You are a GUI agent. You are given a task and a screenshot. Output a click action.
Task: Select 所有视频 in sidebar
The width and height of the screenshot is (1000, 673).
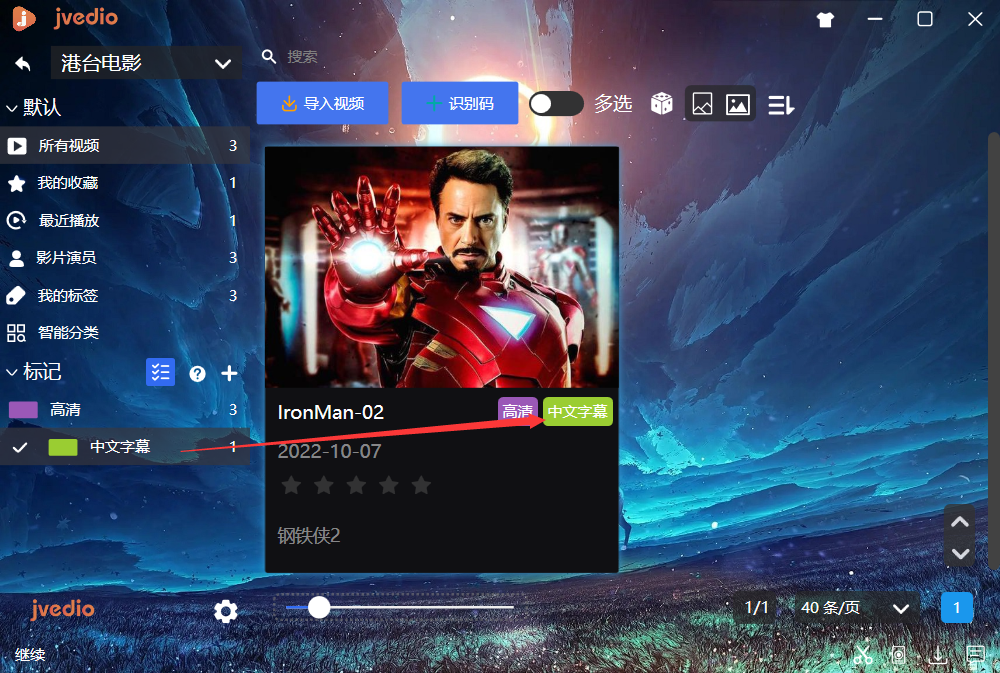coord(124,145)
